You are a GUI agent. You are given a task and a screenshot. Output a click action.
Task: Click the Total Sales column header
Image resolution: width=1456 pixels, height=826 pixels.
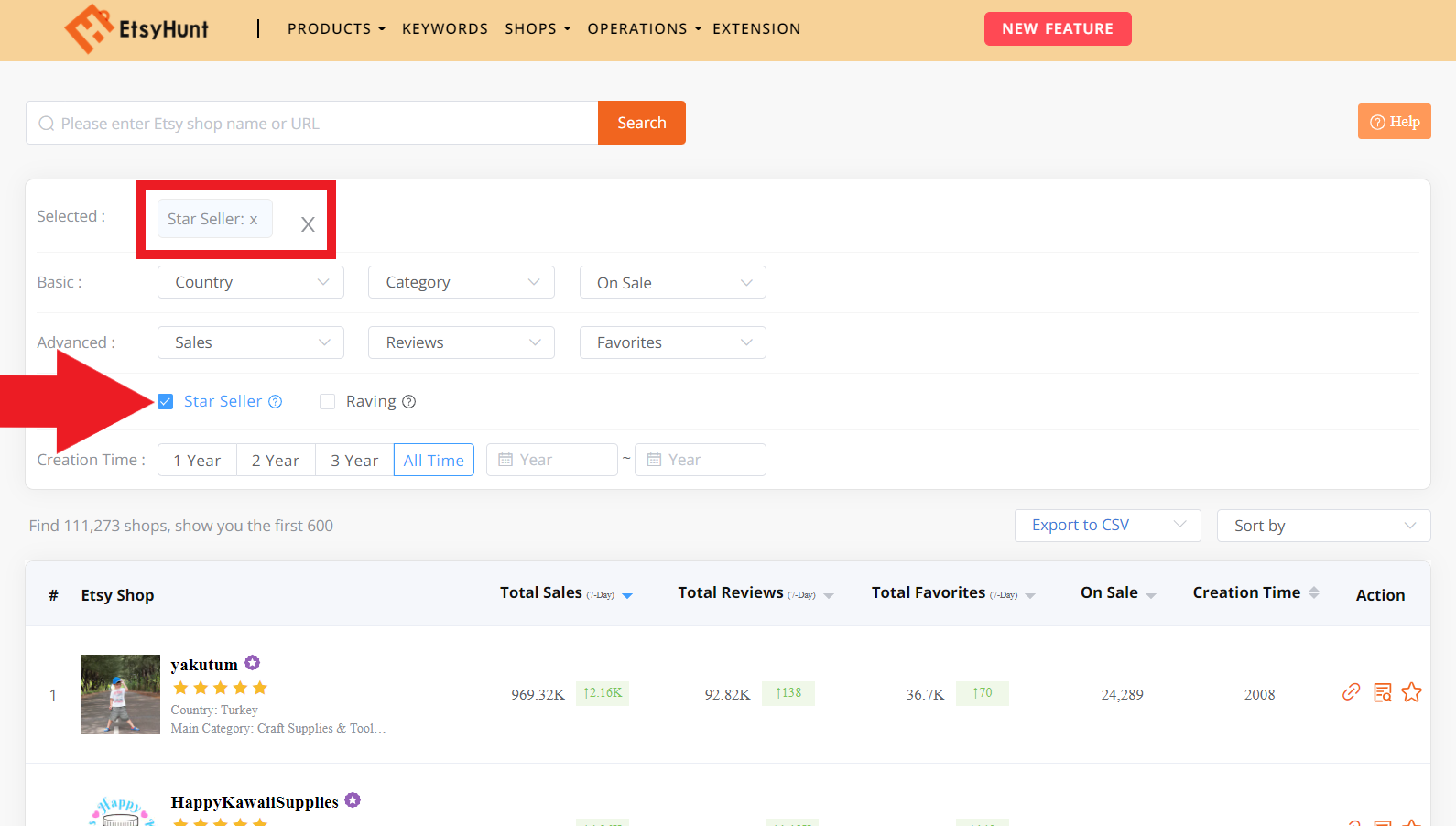pos(541,592)
